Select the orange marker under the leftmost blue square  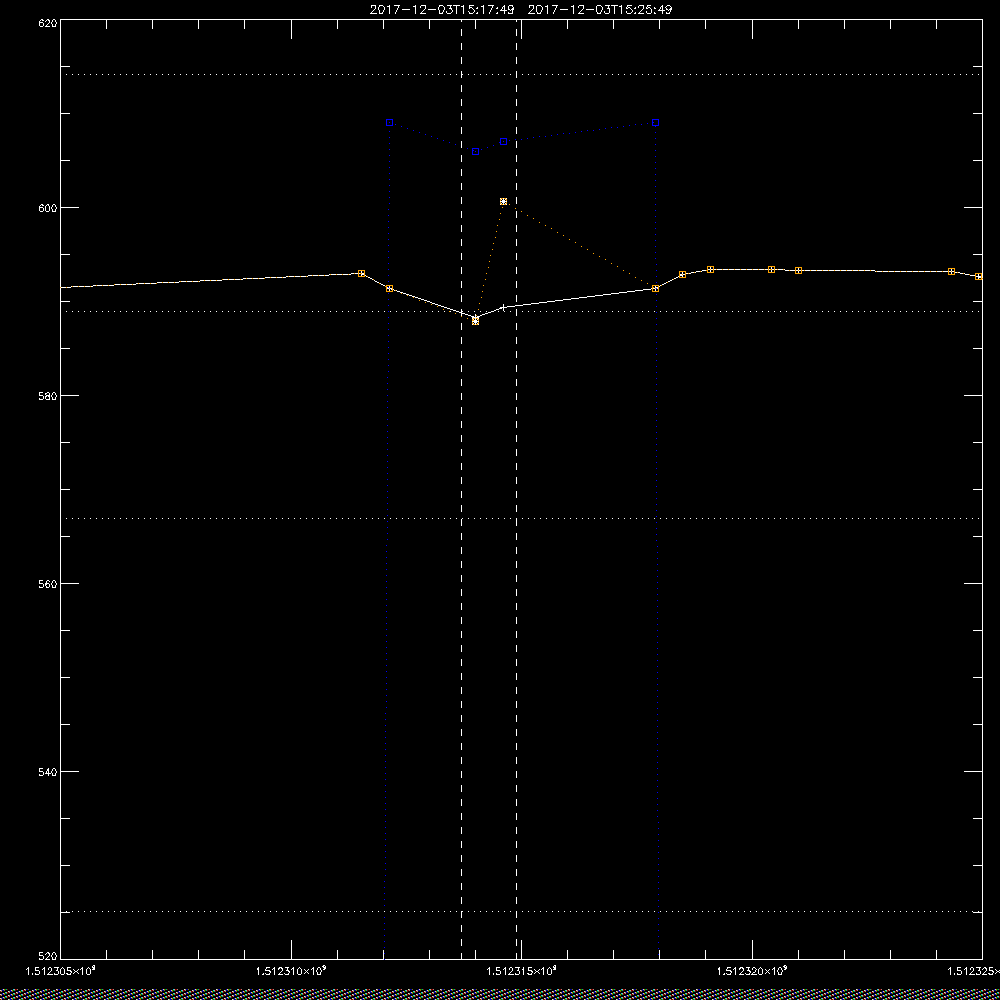[x=390, y=289]
